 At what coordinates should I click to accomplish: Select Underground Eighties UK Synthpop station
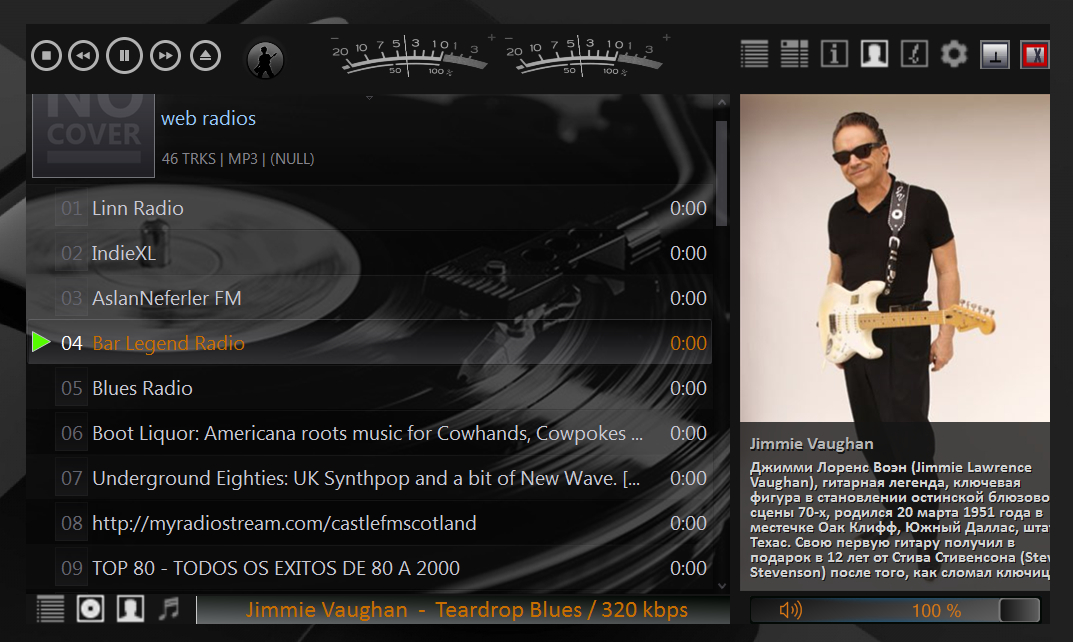(x=370, y=478)
